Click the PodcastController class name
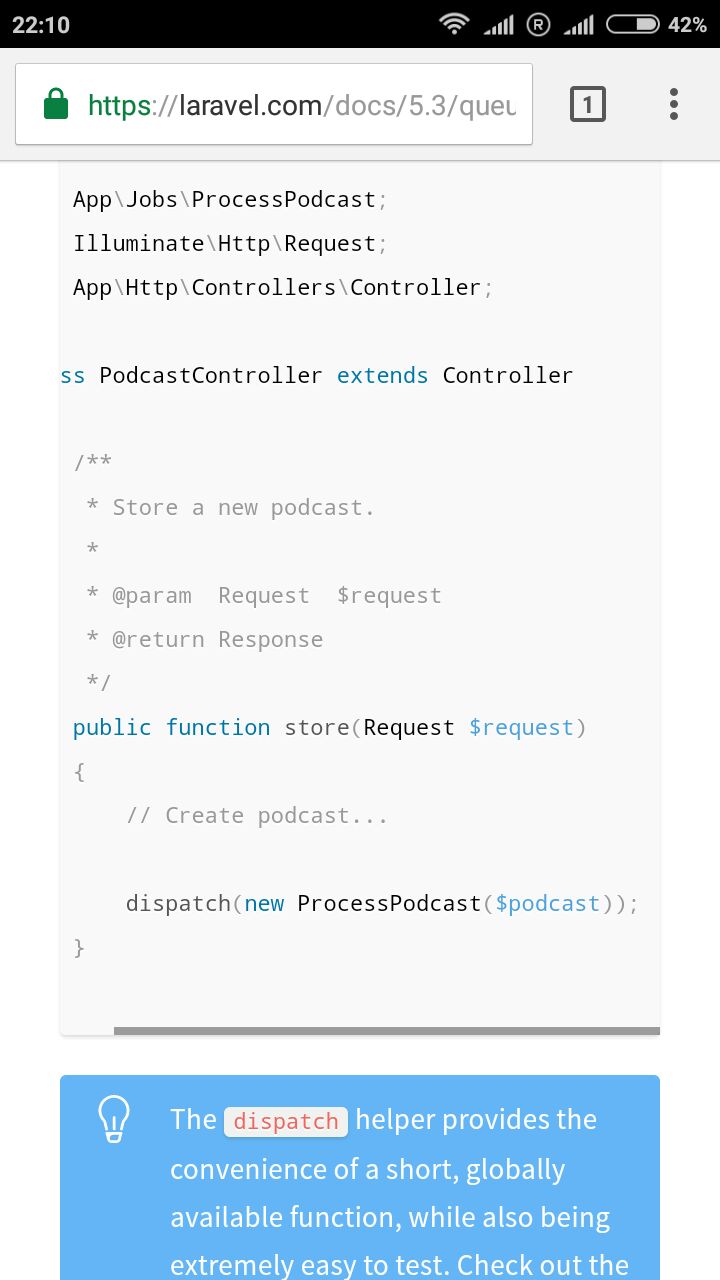 click(210, 376)
